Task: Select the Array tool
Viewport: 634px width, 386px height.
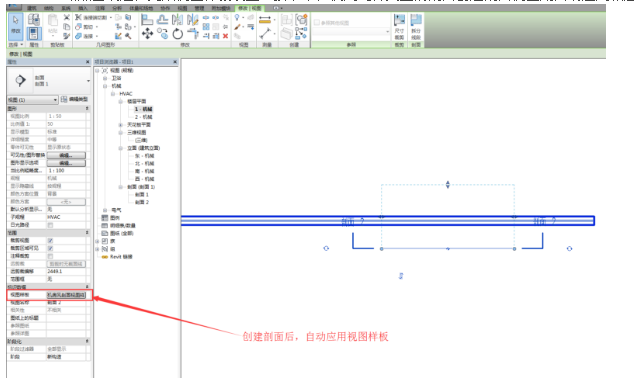Action: [206, 27]
